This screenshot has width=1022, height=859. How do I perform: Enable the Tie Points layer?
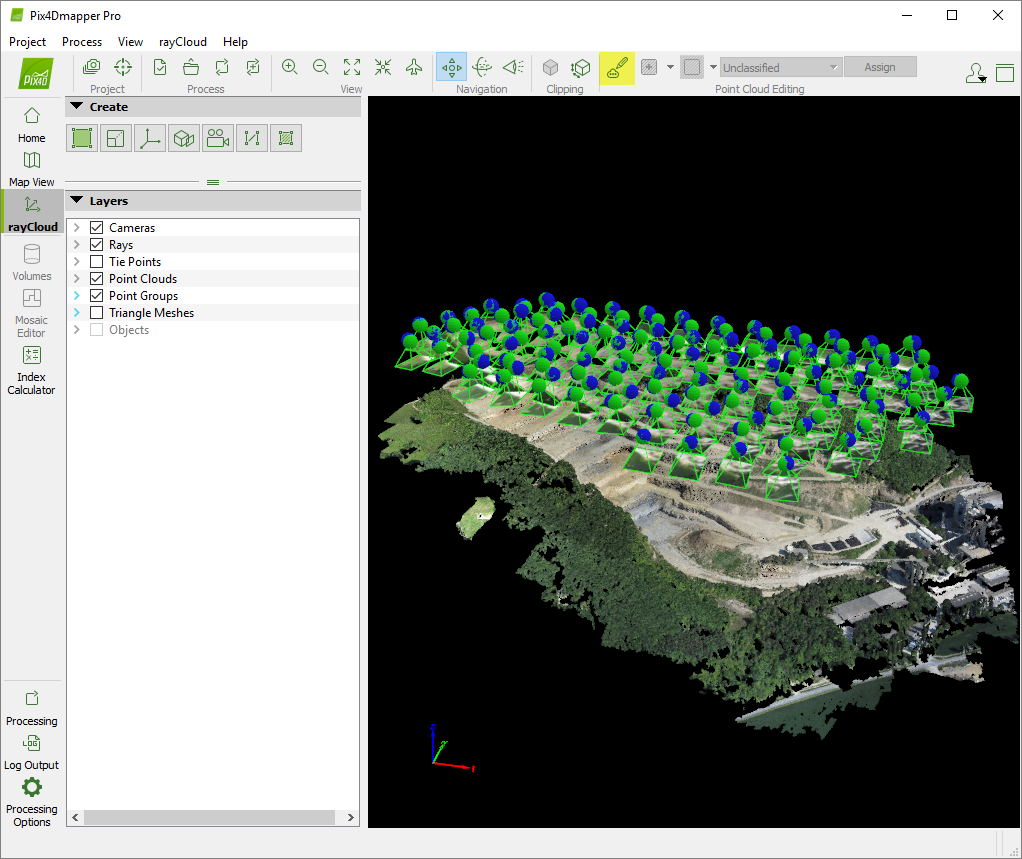click(x=95, y=261)
